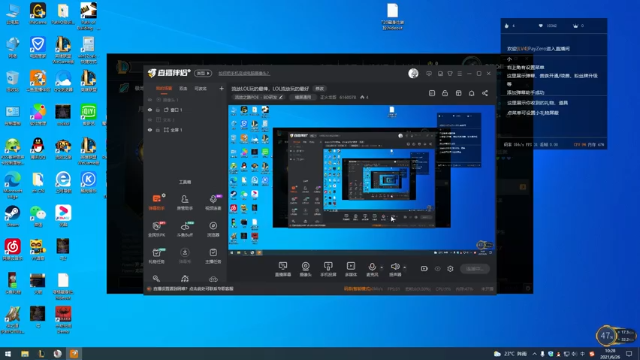This screenshot has width=640, height=360.
Task: Click the speaker icon in bottom bar
Action: [395, 267]
